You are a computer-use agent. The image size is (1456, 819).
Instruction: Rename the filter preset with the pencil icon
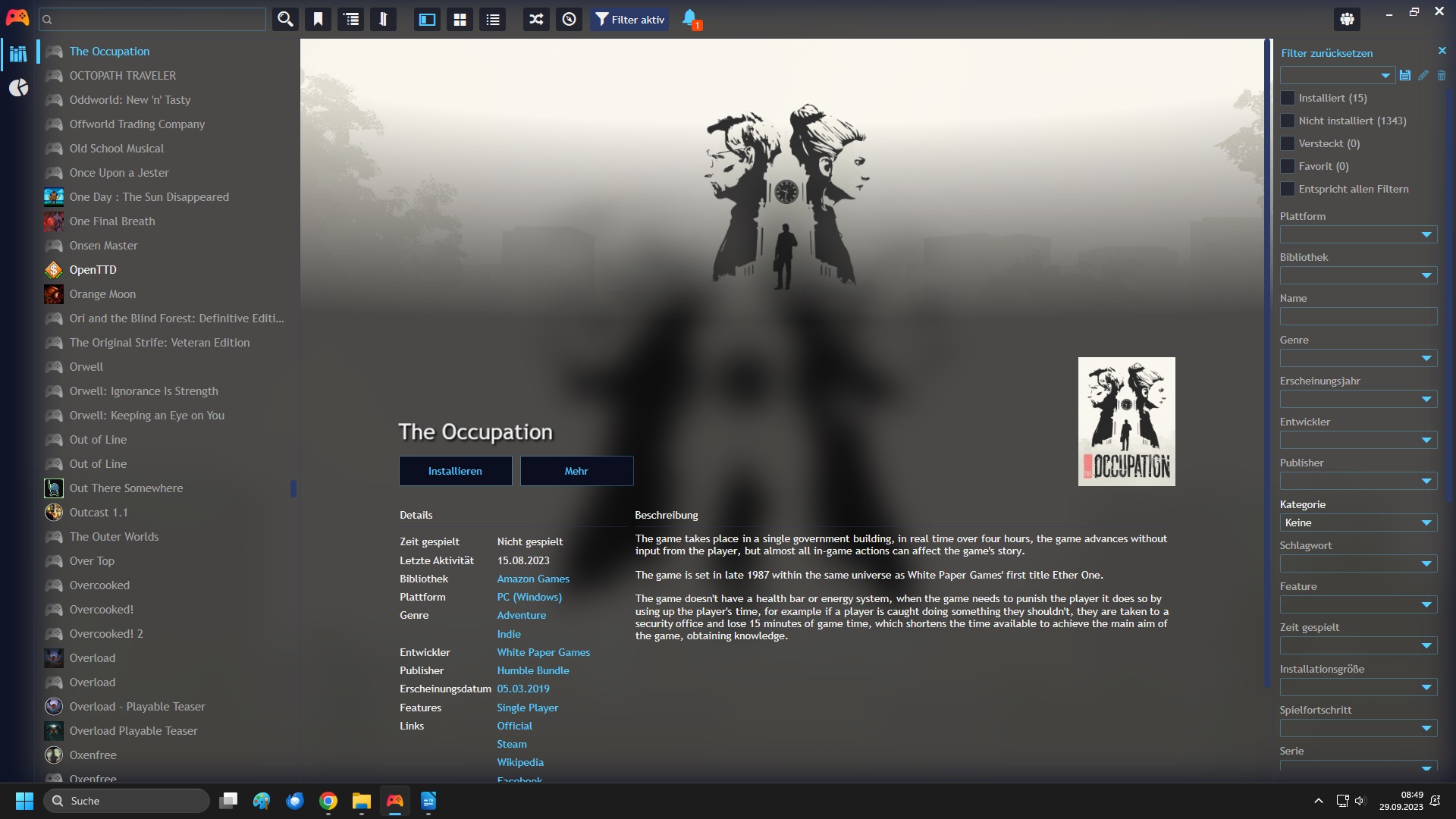[x=1424, y=75]
